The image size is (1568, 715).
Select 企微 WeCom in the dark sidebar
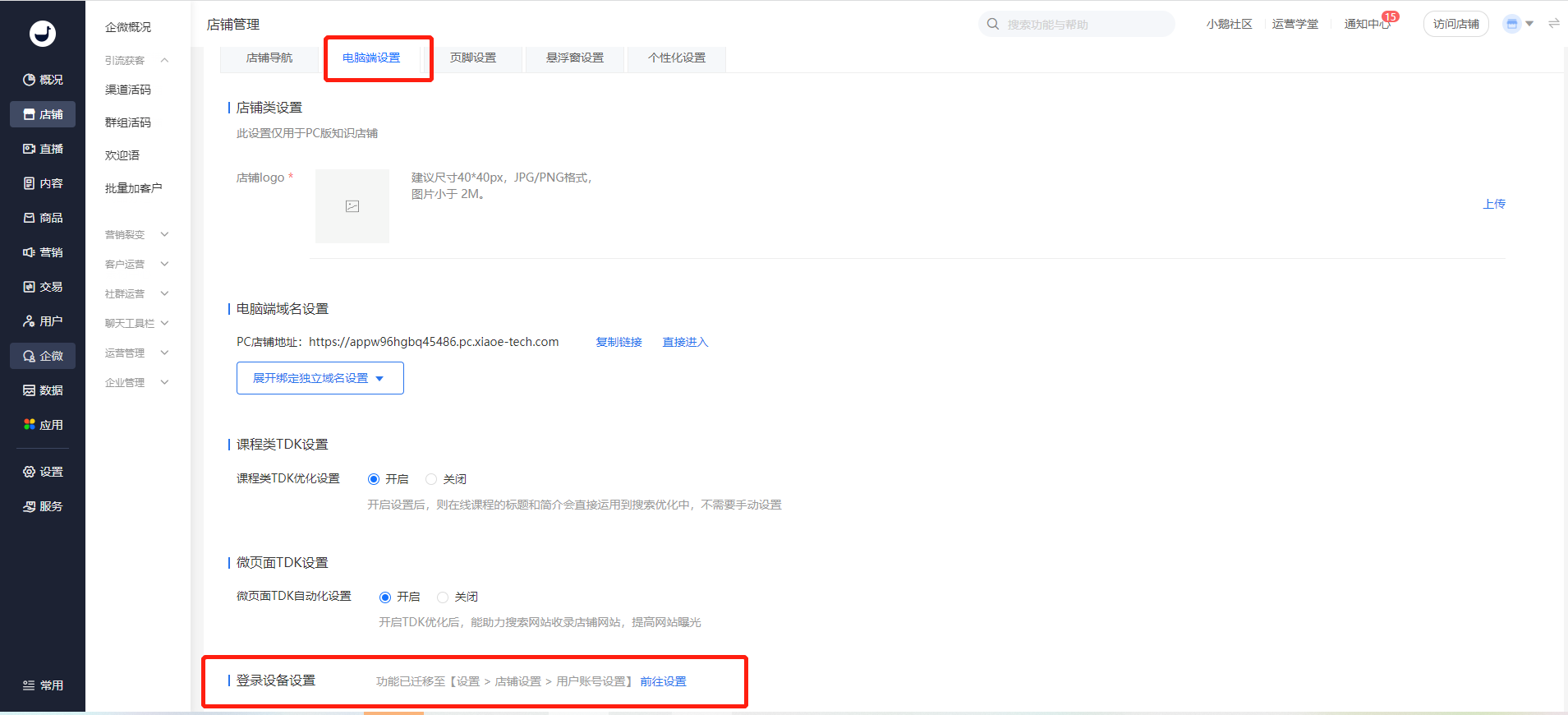point(43,356)
